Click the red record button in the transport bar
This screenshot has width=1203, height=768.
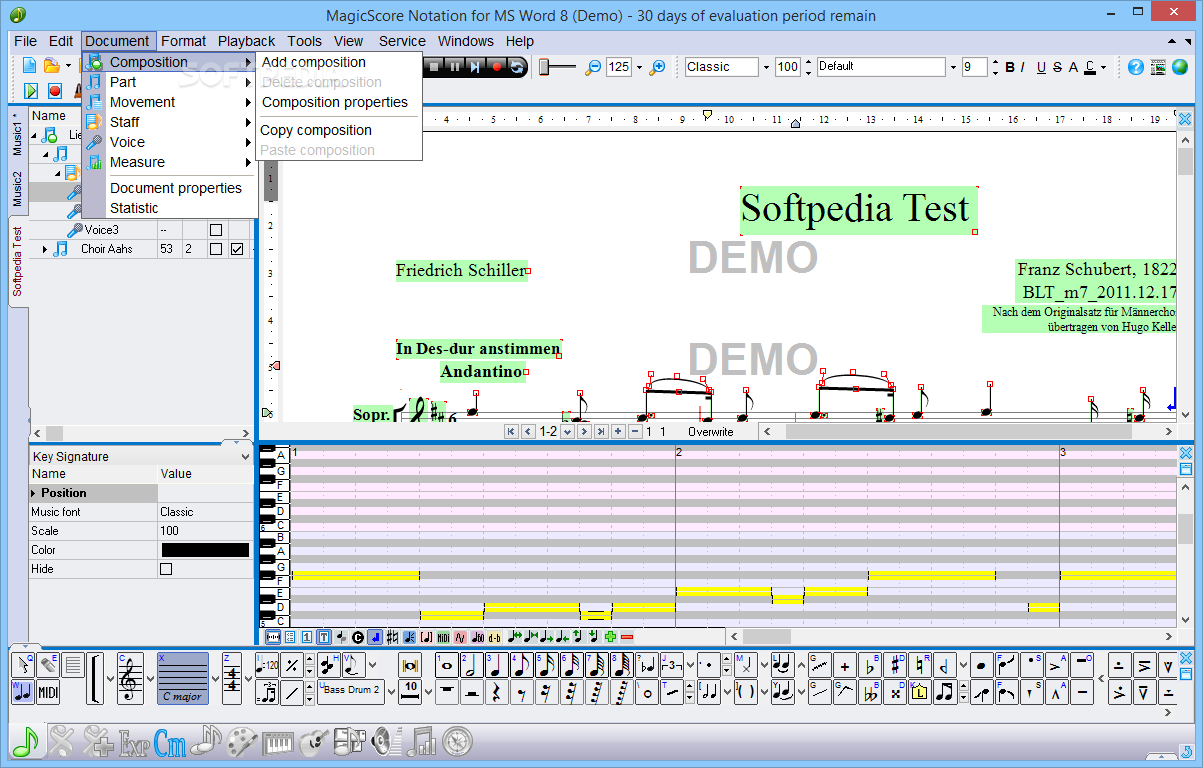point(496,67)
